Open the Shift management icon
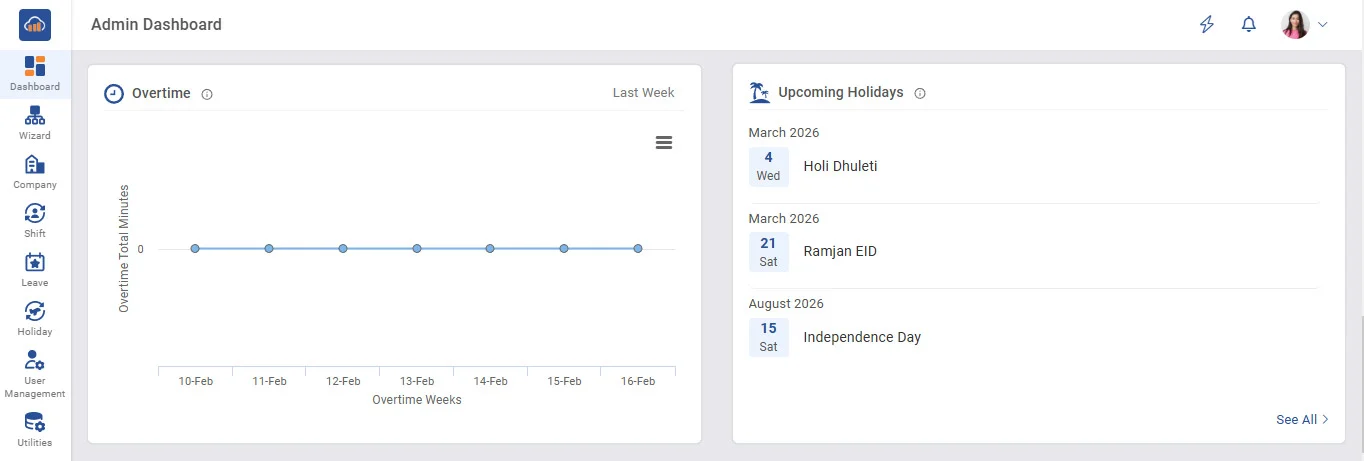The width and height of the screenshot is (1364, 461). coord(35,219)
